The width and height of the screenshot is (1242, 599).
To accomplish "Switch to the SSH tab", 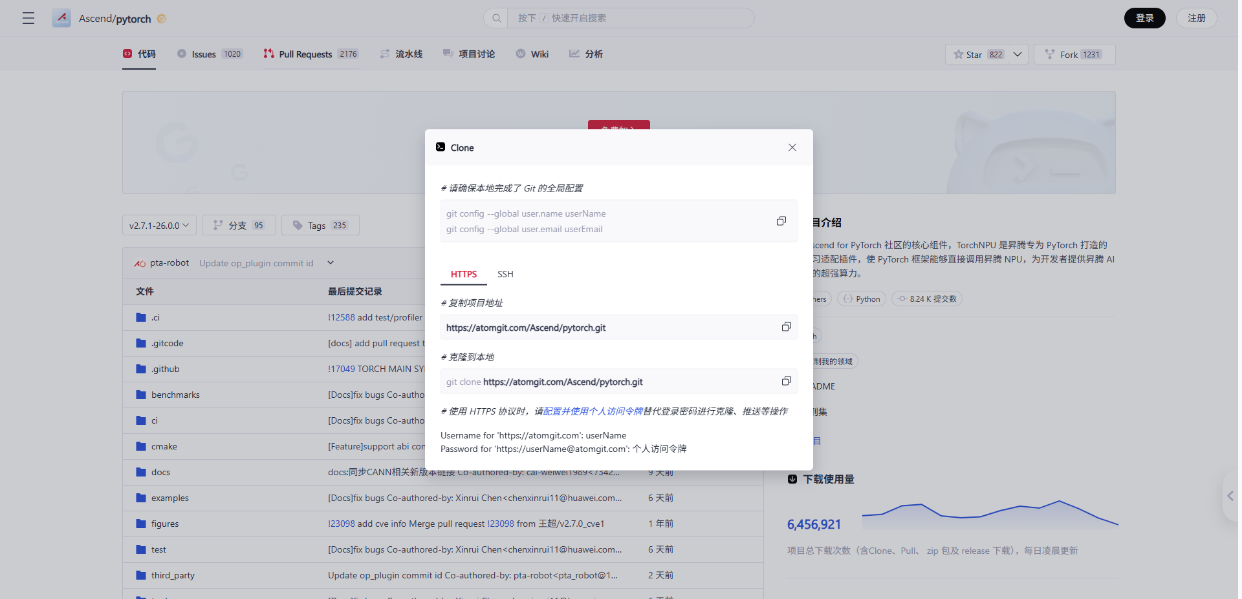I will pos(505,274).
